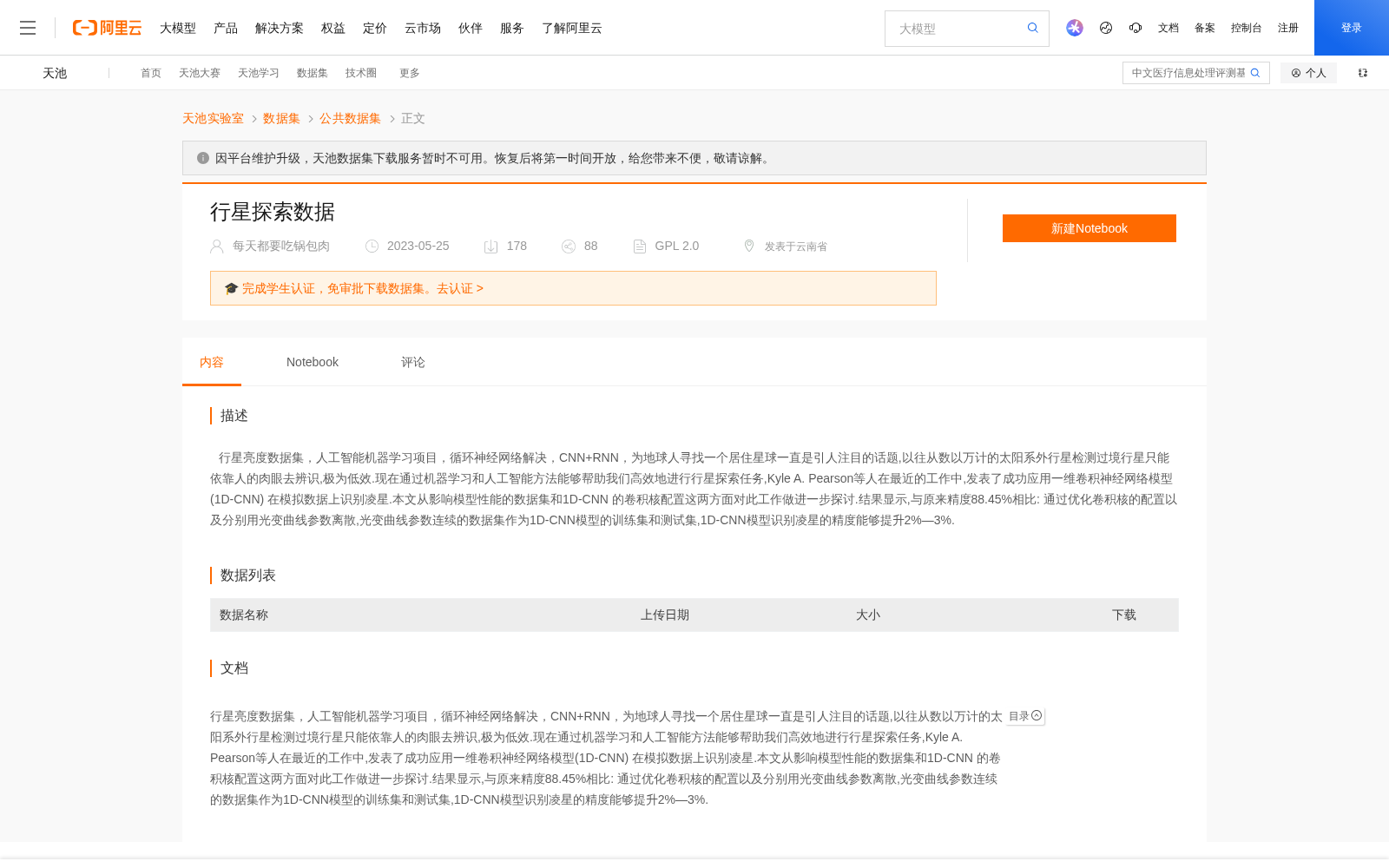Viewport: 1389px width, 868px height.
Task: Click the 天池 title in sub-nav
Action: coord(55,73)
